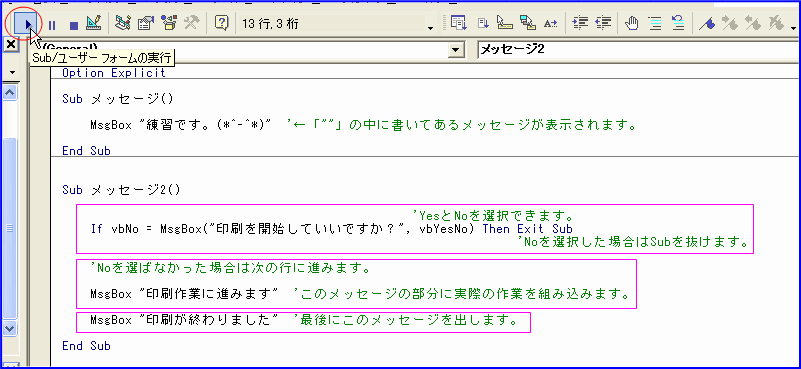Click the 'Sub メッセージ2()' line
The width and height of the screenshot is (801, 369).
pyautogui.click(x=122, y=190)
